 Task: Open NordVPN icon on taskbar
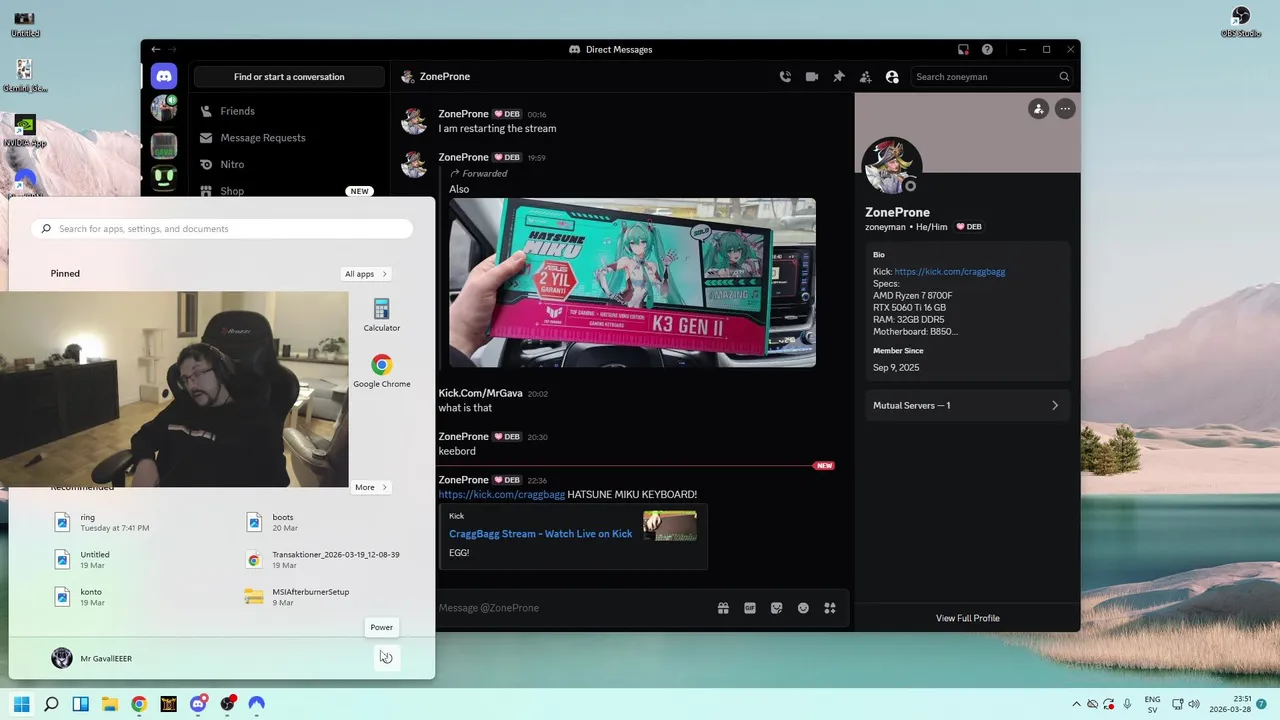coord(257,704)
